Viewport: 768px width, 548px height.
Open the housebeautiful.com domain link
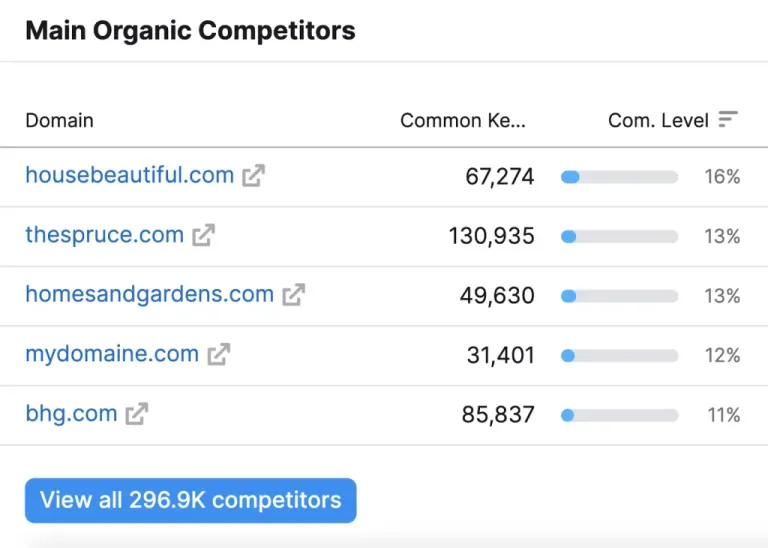[x=130, y=175]
